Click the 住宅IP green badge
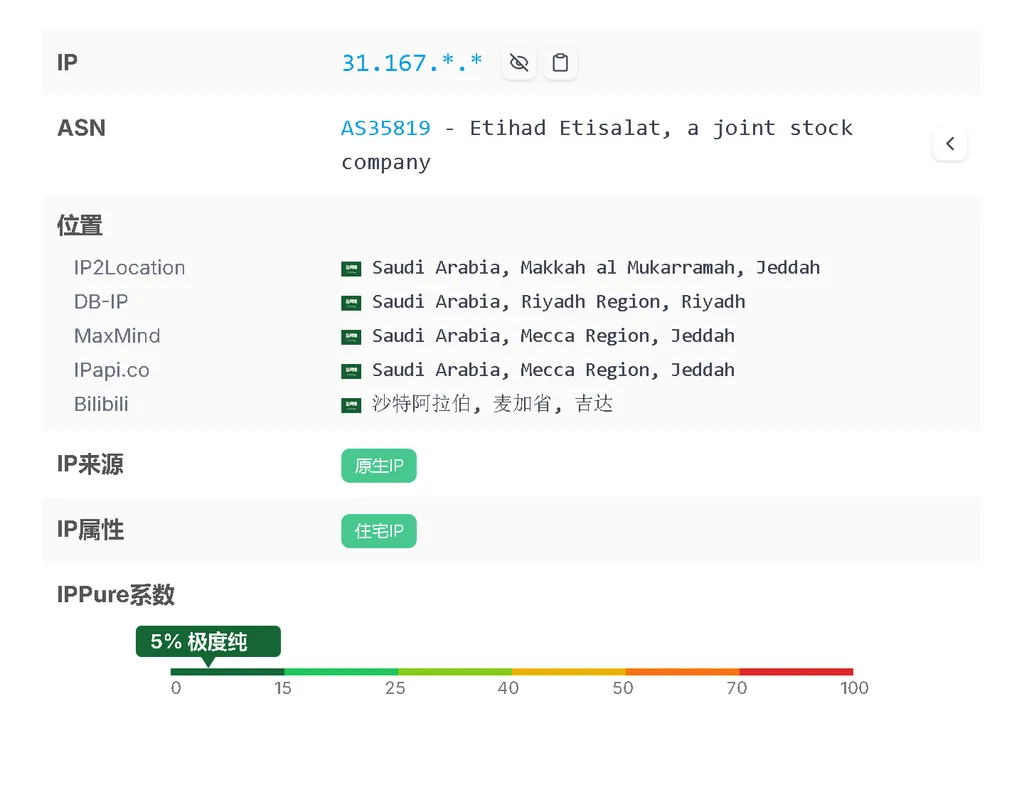This screenshot has width=1024, height=792. coord(379,531)
